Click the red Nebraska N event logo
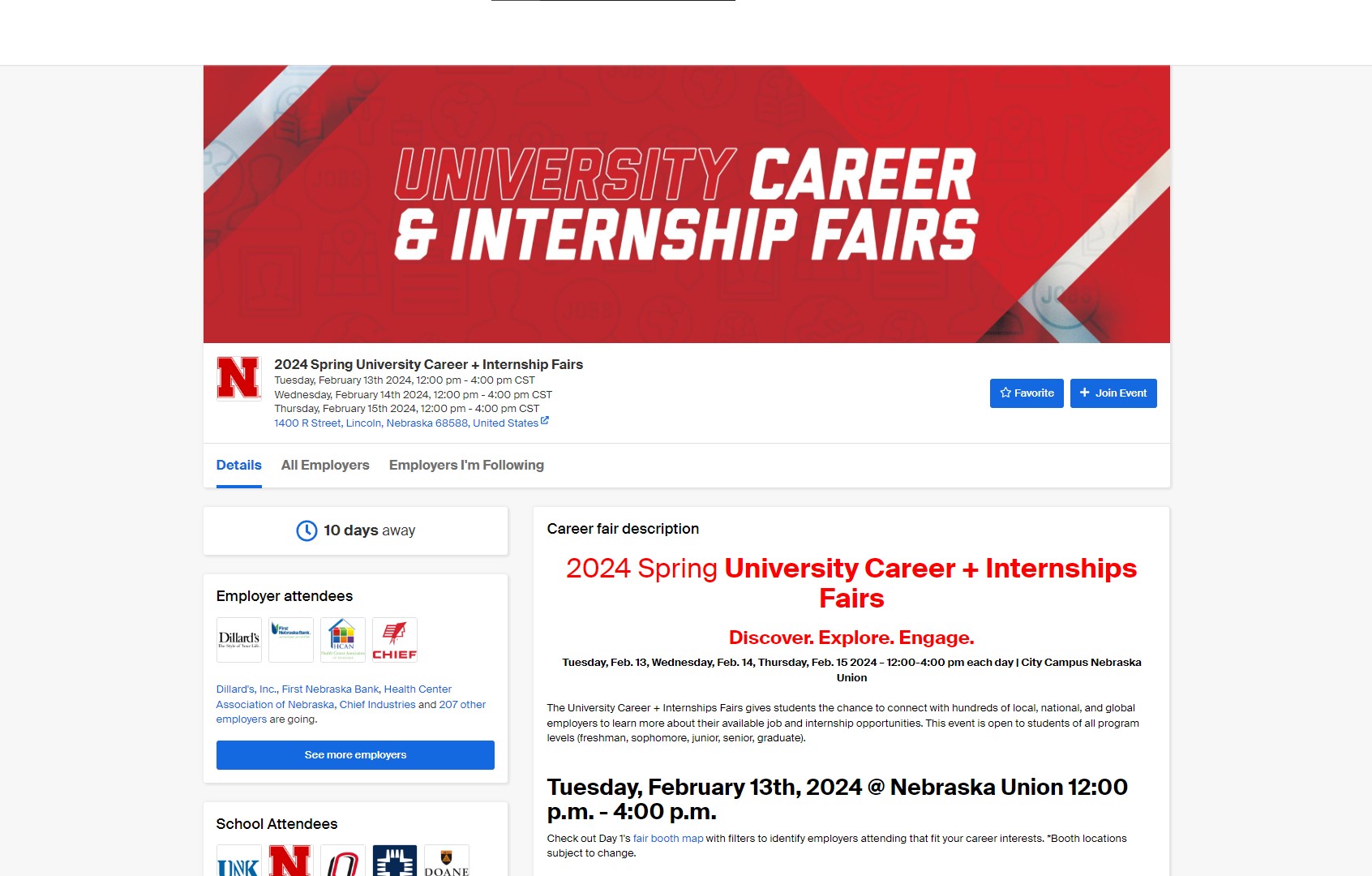Image resolution: width=1372 pixels, height=876 pixels. click(238, 378)
